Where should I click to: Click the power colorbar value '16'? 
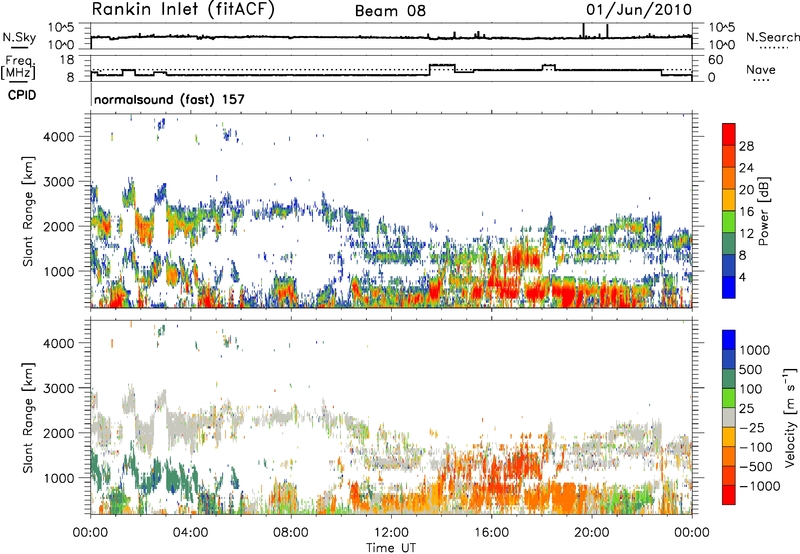coord(746,212)
